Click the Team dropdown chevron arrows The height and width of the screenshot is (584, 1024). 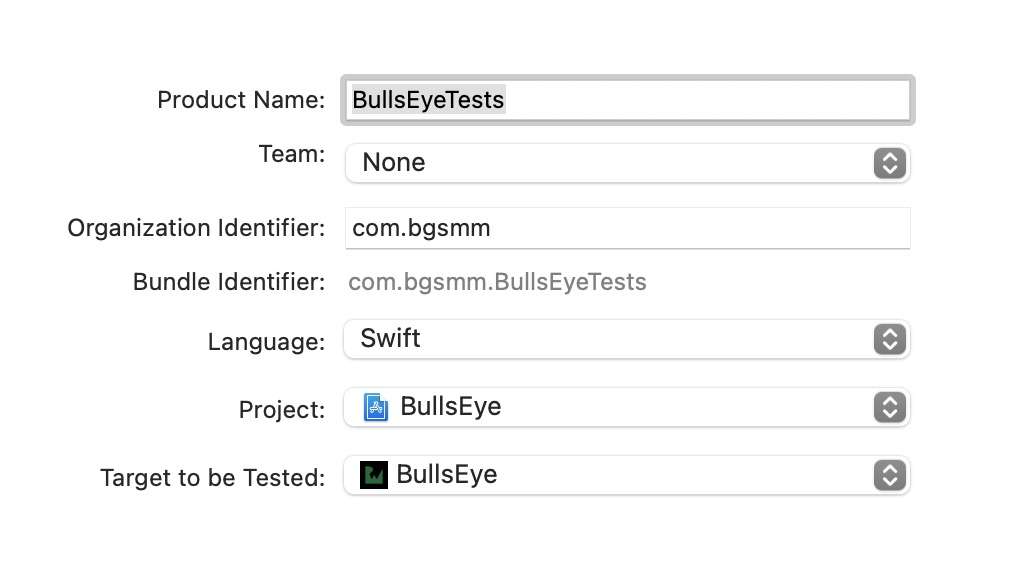pyautogui.click(x=889, y=163)
